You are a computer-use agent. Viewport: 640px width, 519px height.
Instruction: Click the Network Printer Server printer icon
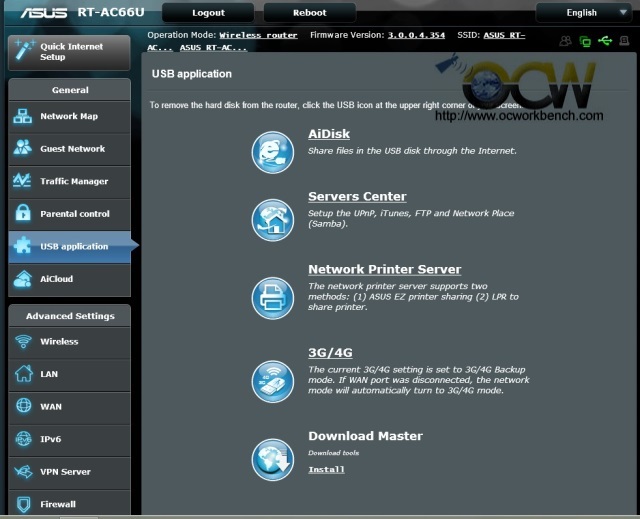[x=273, y=298]
